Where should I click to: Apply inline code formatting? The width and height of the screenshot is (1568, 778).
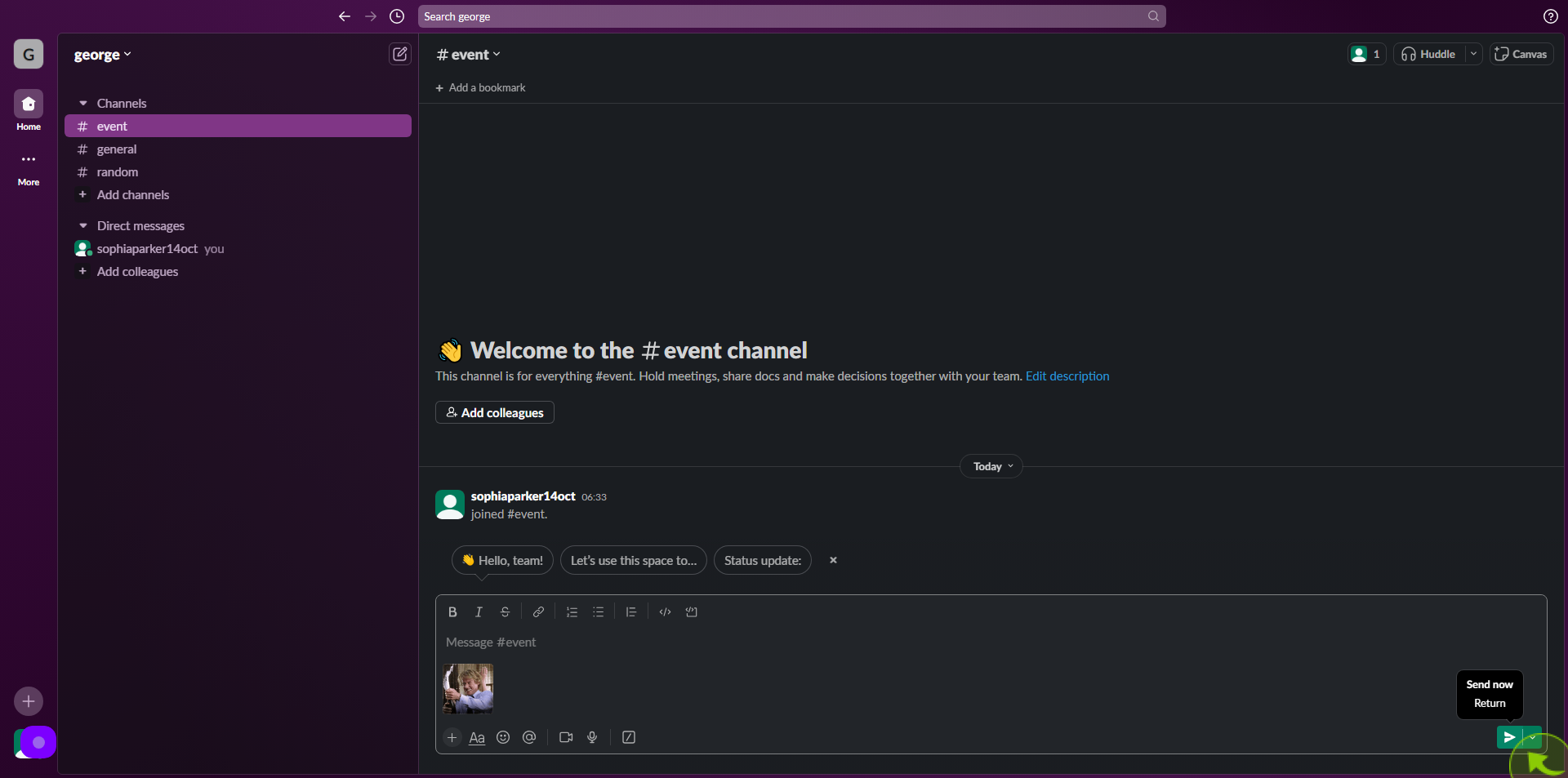click(x=665, y=612)
